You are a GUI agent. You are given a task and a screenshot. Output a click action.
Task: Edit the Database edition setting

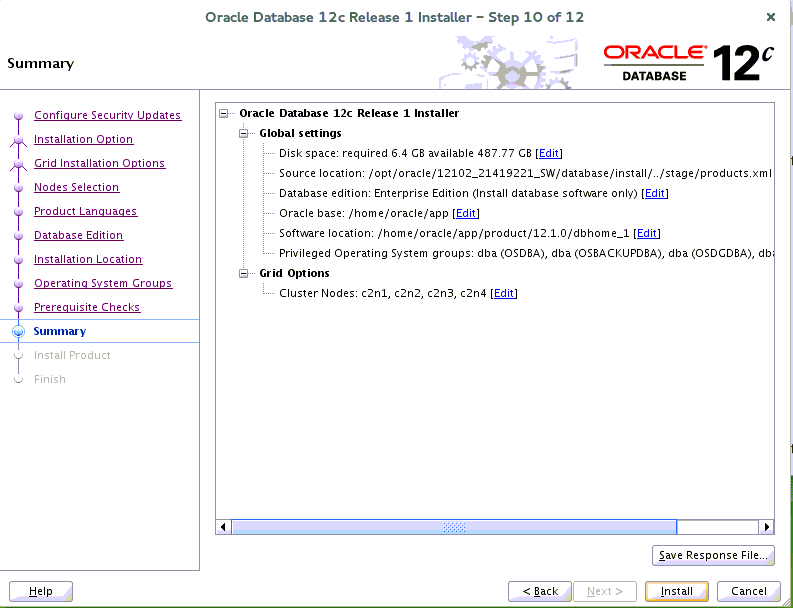coord(655,193)
